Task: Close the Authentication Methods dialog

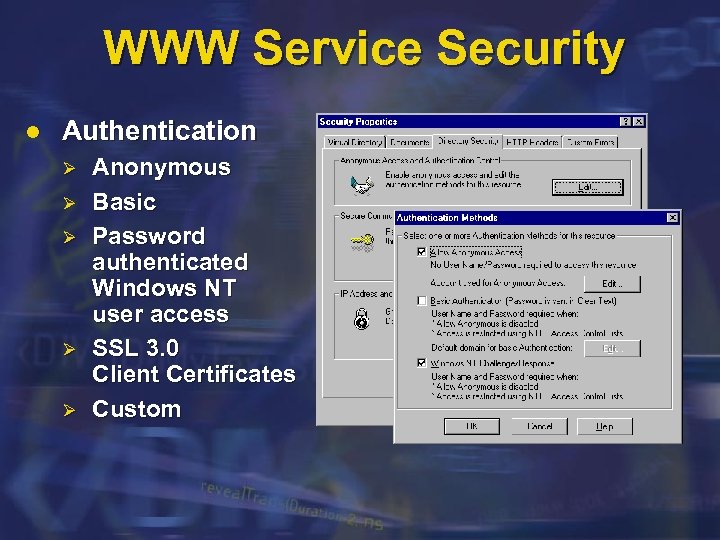Action: click(x=672, y=217)
